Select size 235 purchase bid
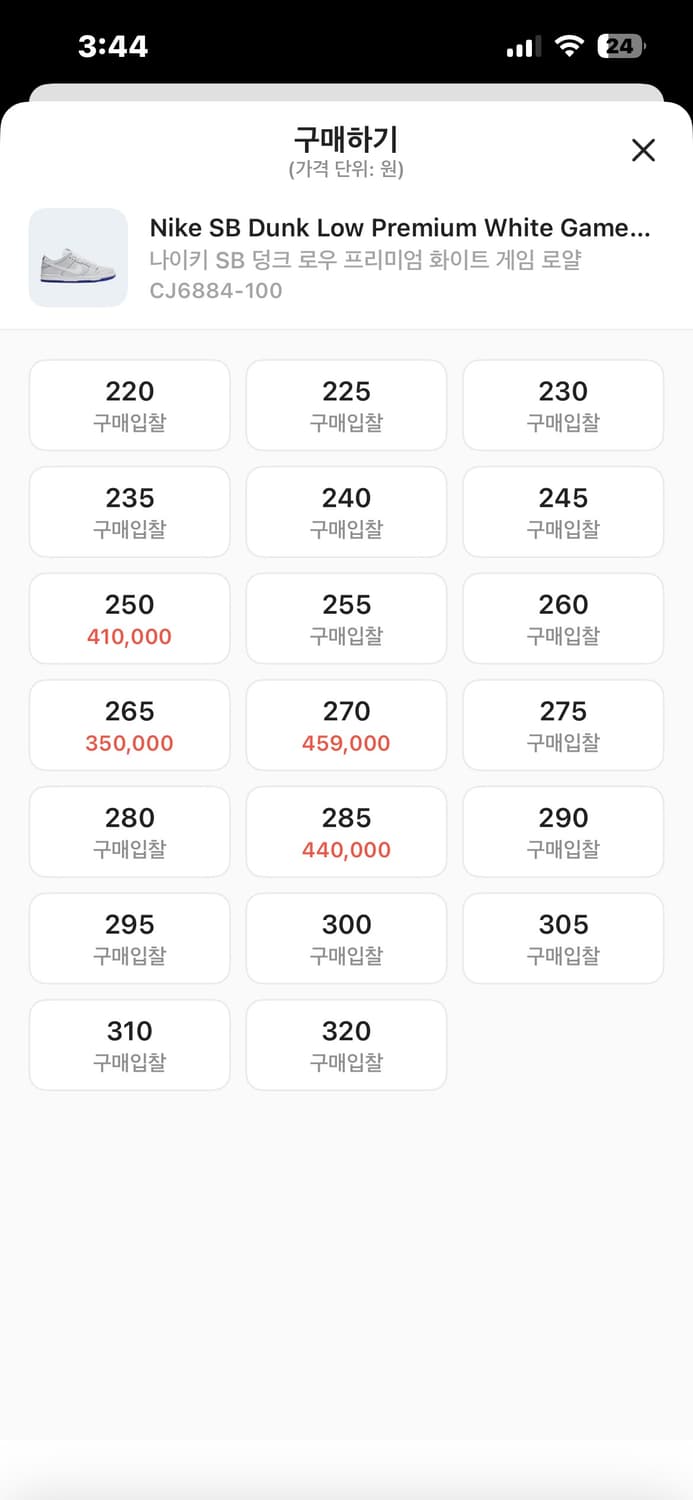Screen dimensions: 693x1500 130,512
